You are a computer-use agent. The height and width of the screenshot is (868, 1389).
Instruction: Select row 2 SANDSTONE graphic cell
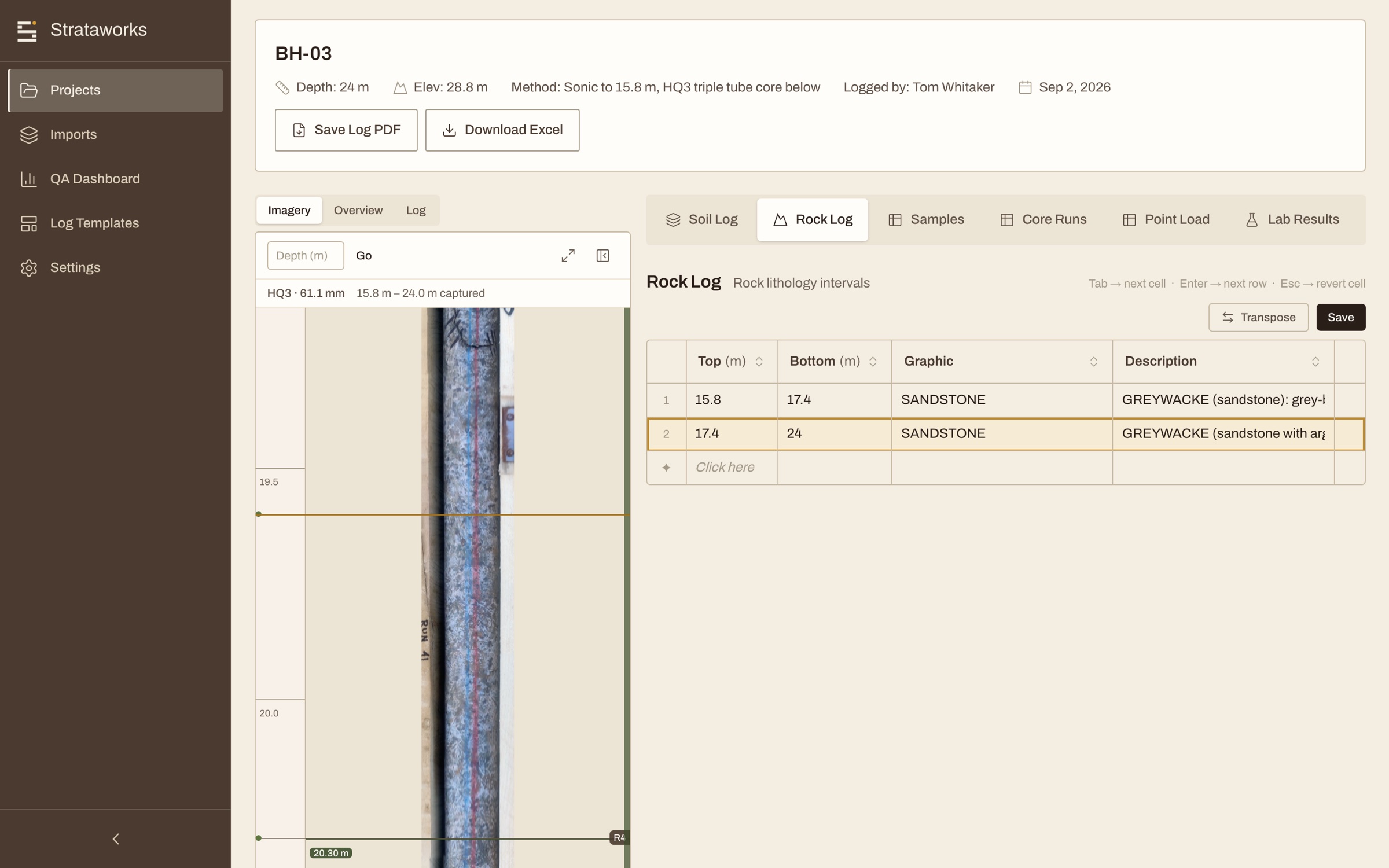(x=1002, y=434)
